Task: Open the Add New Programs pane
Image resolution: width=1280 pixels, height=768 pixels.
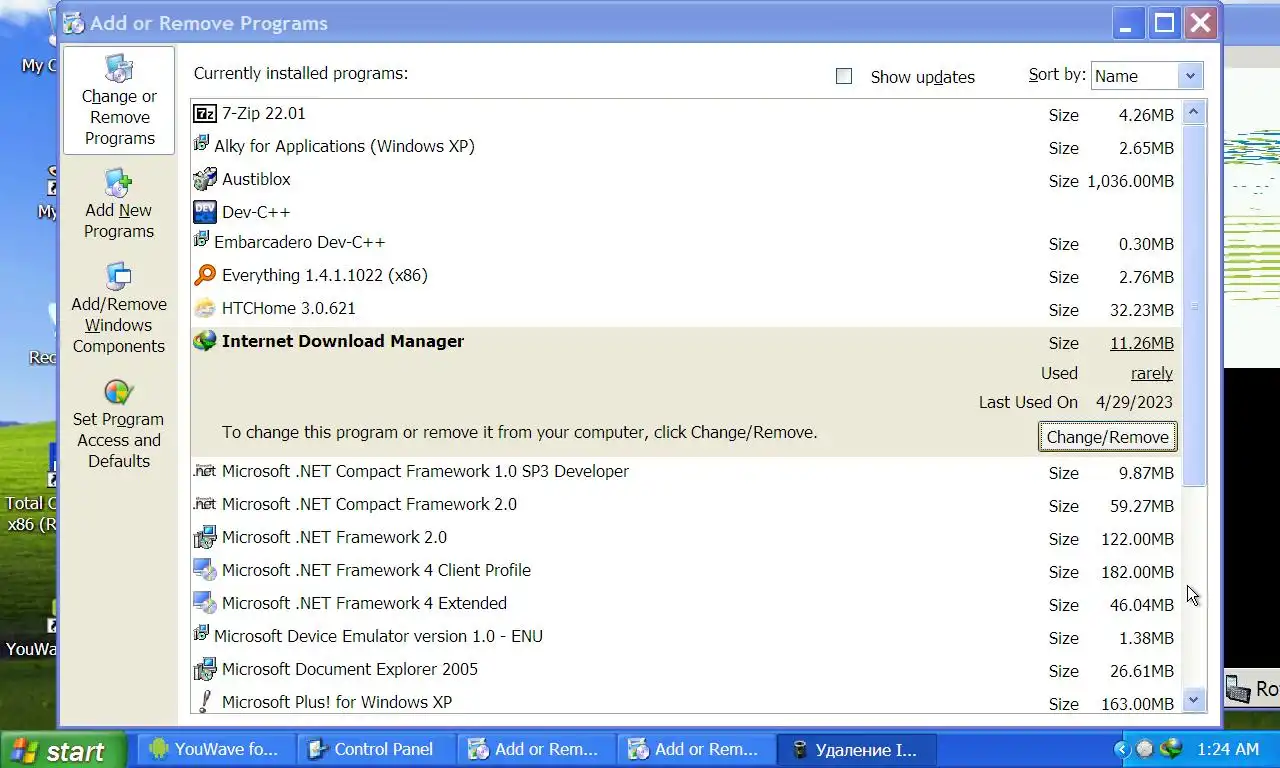Action: 119,203
